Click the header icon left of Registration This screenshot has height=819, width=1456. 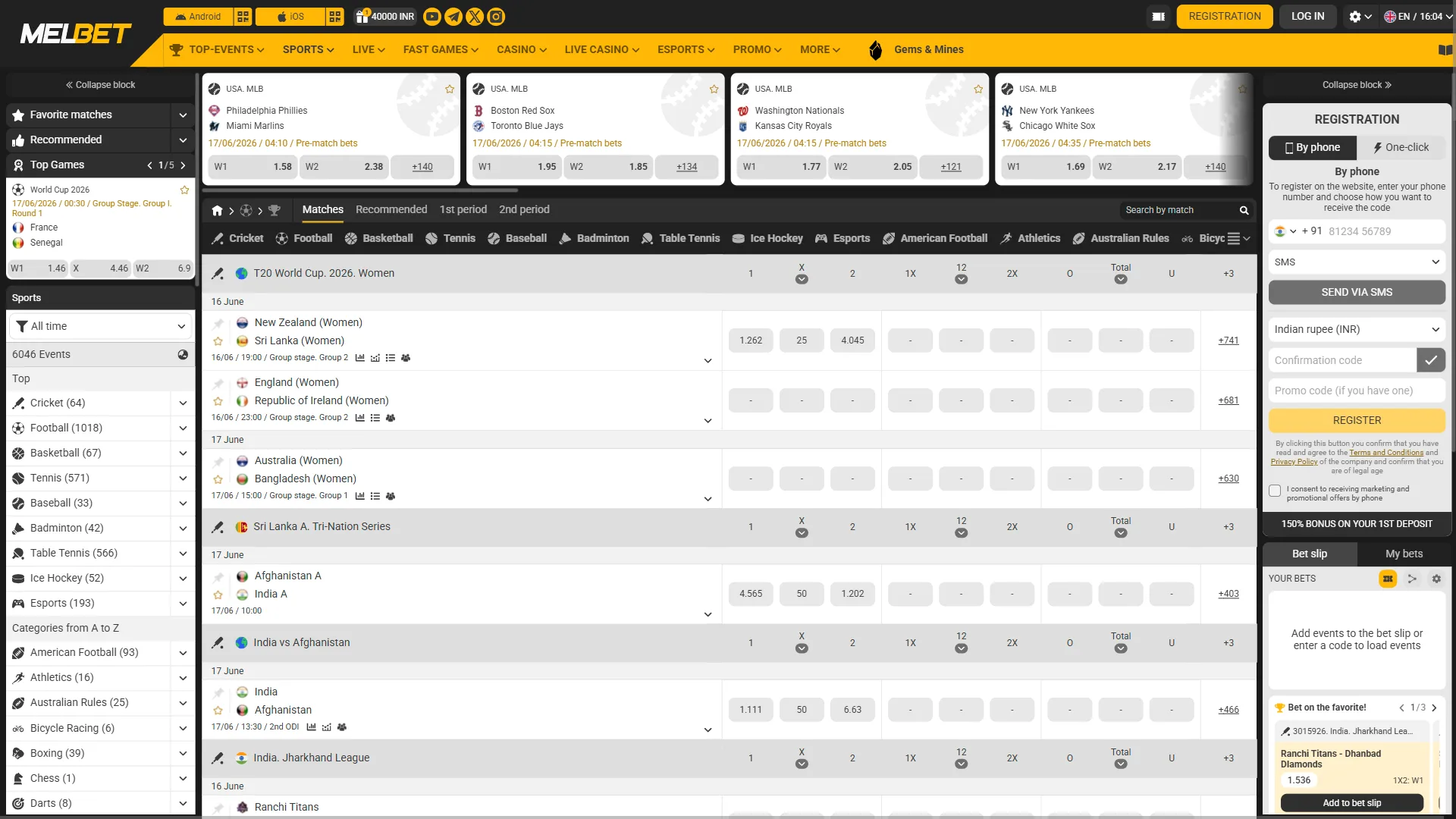[1159, 17]
